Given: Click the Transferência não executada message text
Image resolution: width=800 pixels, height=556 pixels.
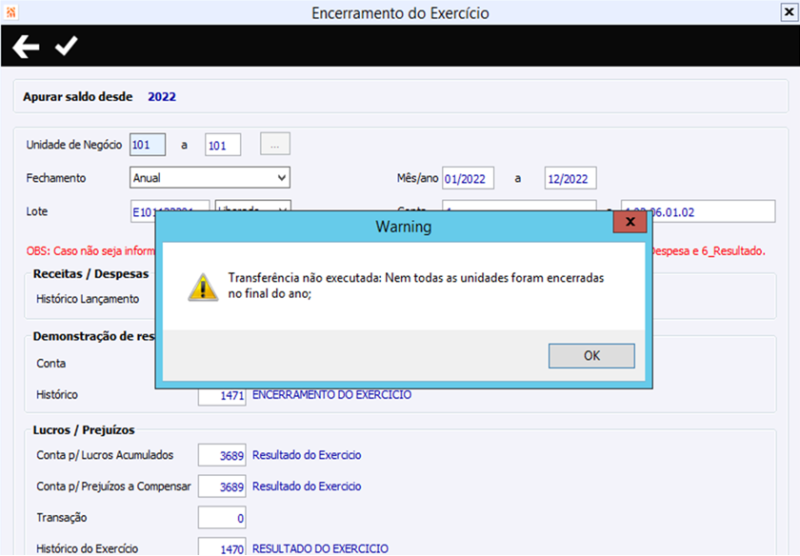Looking at the screenshot, I should [416, 286].
